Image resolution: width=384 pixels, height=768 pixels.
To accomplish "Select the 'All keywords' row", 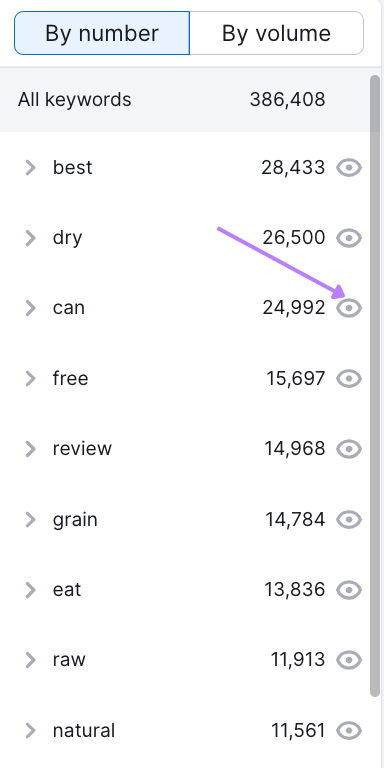I will pyautogui.click(x=184, y=100).
